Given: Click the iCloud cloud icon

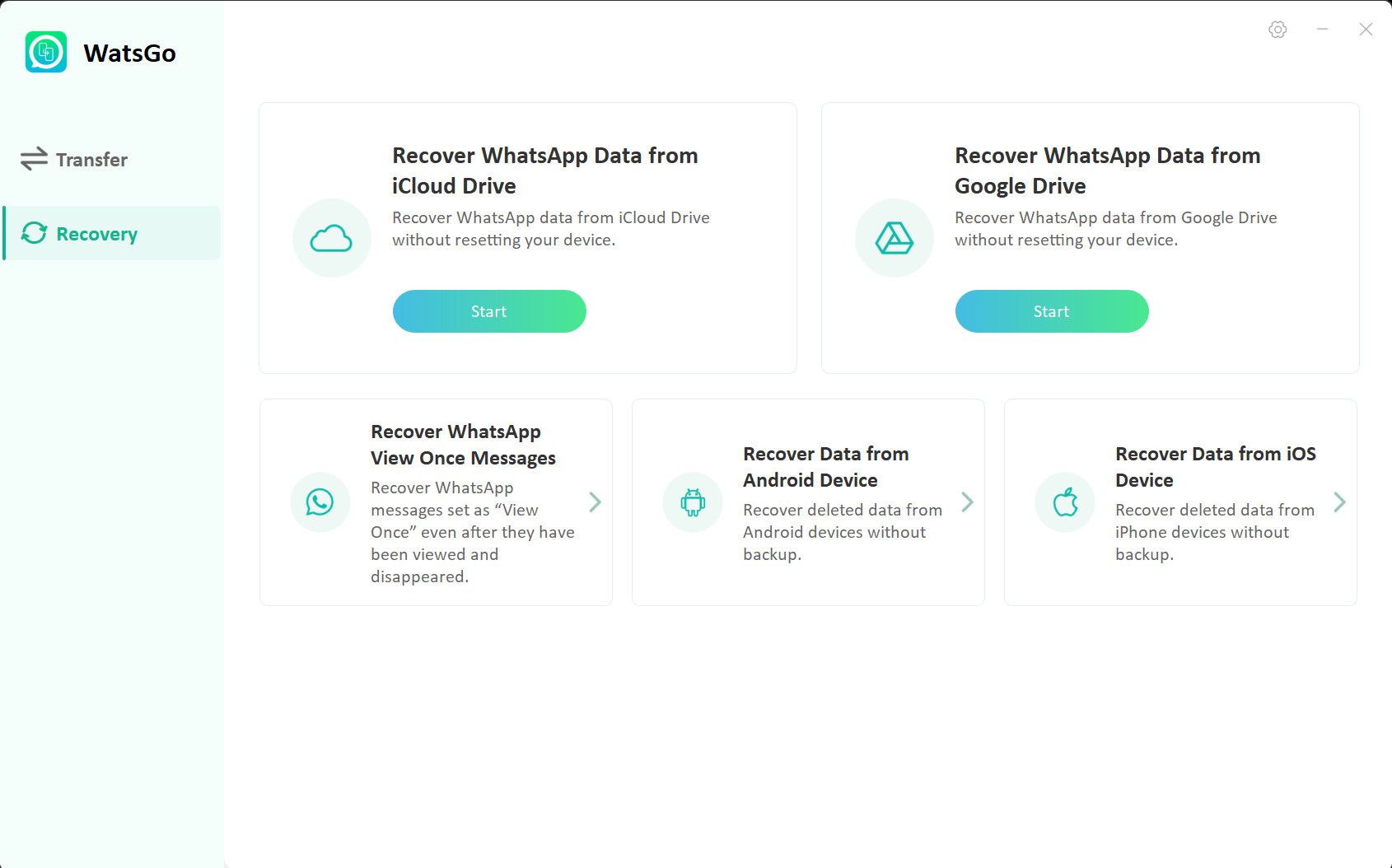Looking at the screenshot, I should pos(331,238).
